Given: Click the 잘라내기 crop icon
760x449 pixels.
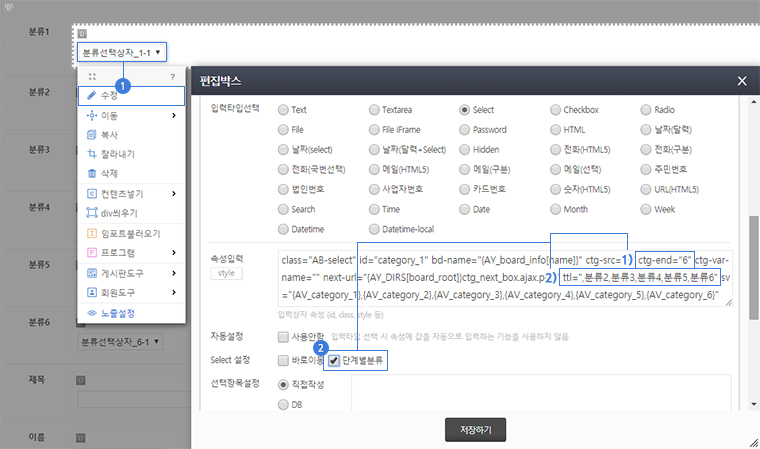Looking at the screenshot, I should [92, 154].
